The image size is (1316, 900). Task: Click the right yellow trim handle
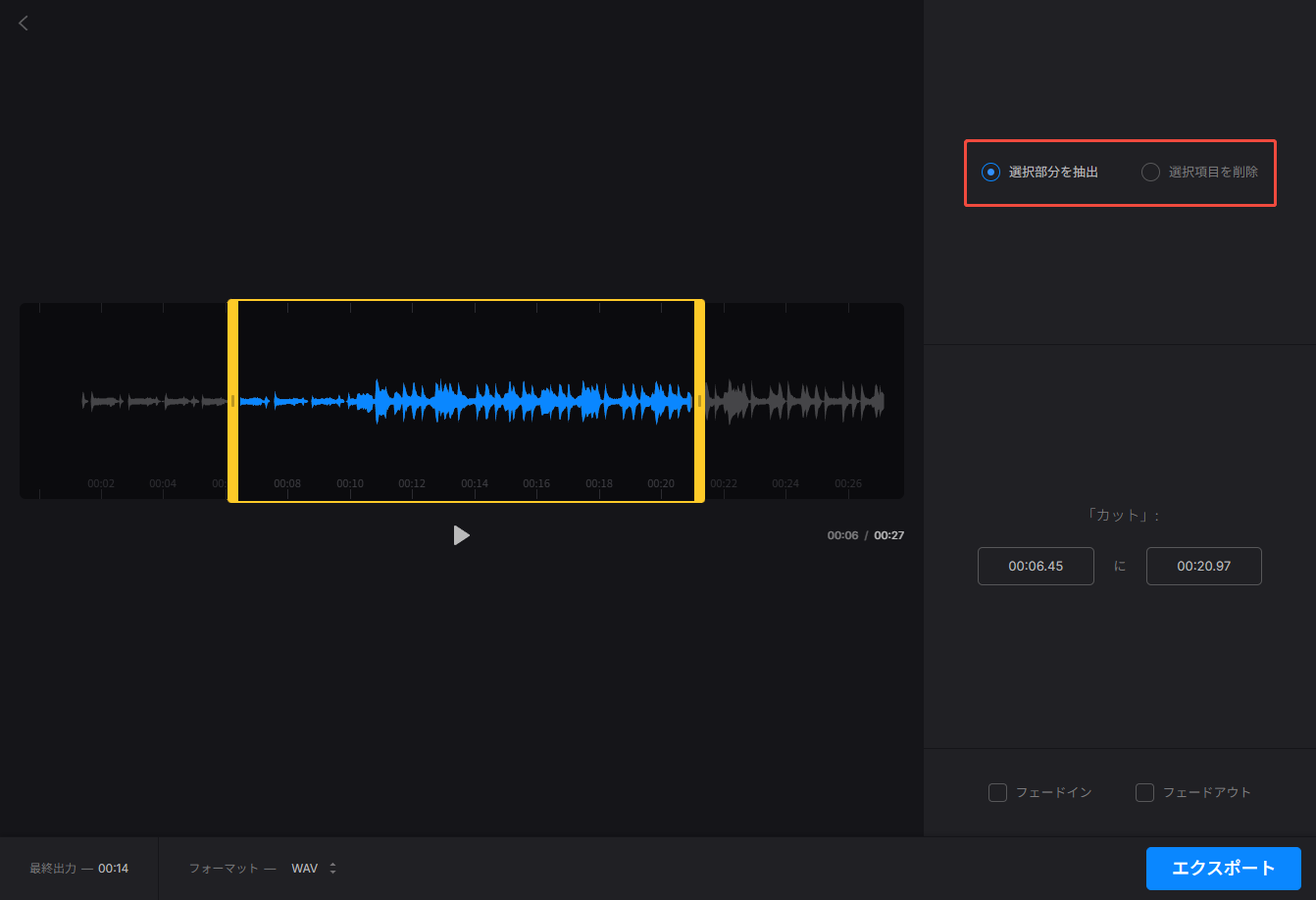[x=699, y=401]
